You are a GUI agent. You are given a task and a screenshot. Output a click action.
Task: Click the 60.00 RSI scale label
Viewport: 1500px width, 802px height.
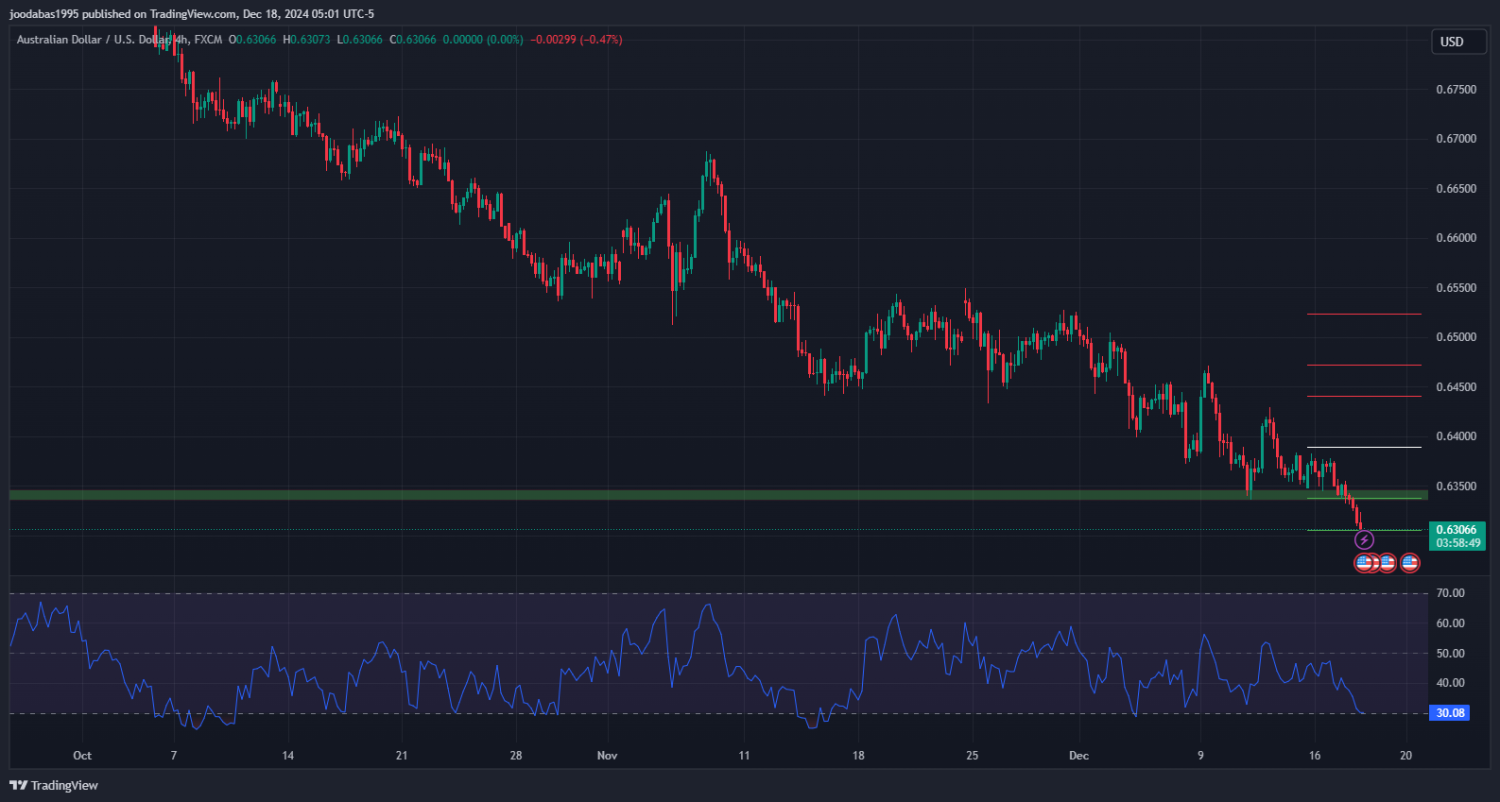point(1450,623)
